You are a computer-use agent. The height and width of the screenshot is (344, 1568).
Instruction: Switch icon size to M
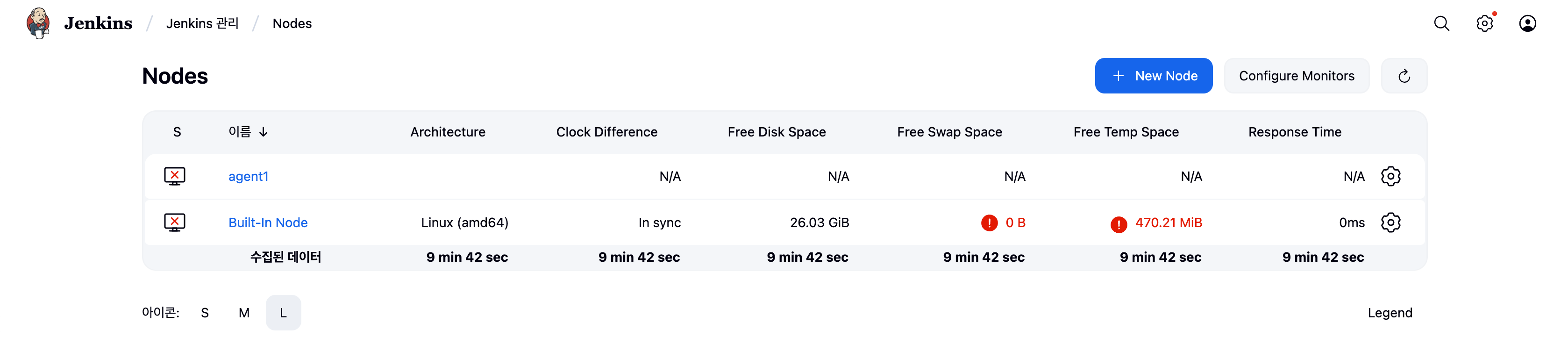244,313
